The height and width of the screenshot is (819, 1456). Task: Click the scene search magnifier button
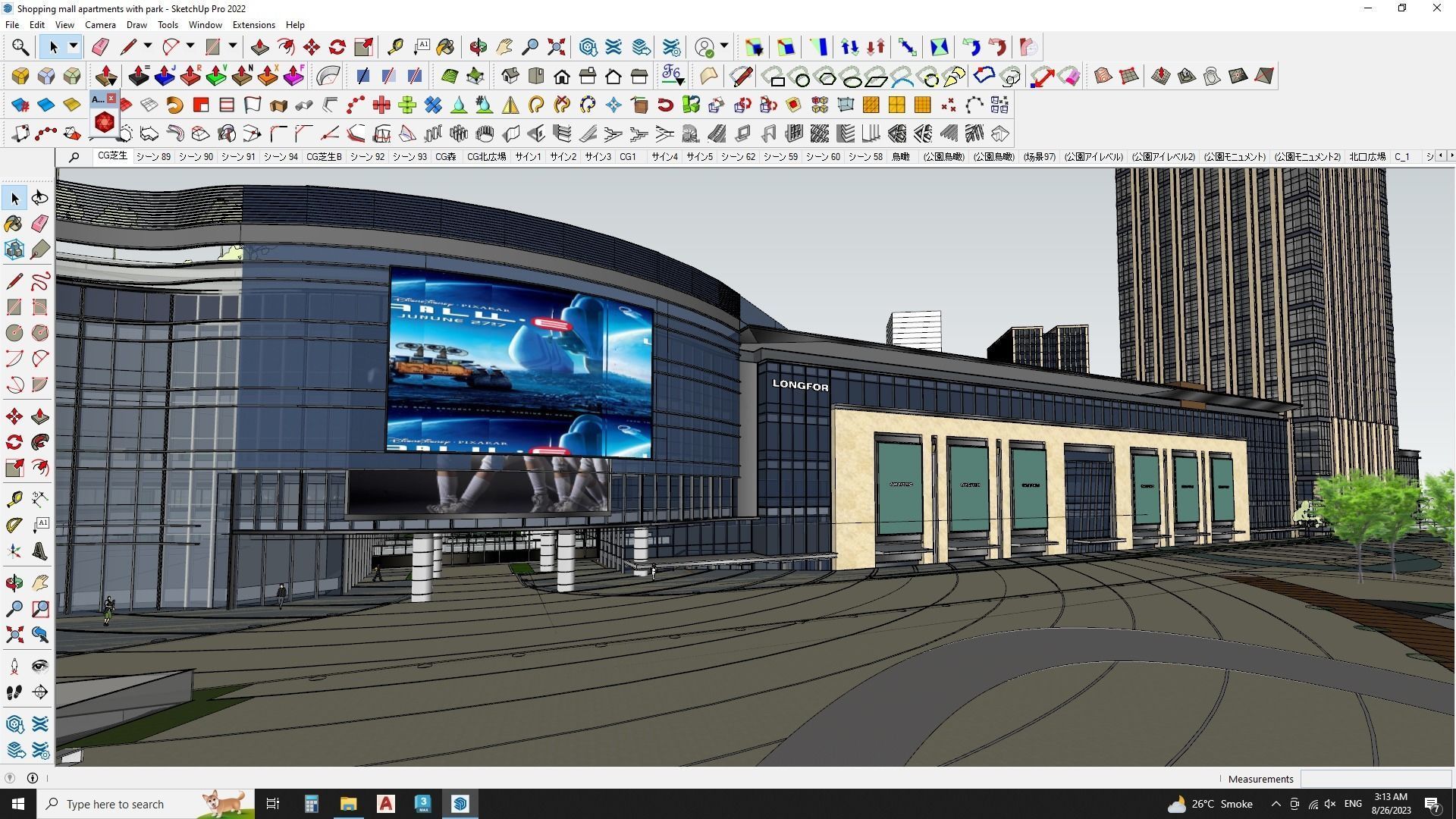74,157
